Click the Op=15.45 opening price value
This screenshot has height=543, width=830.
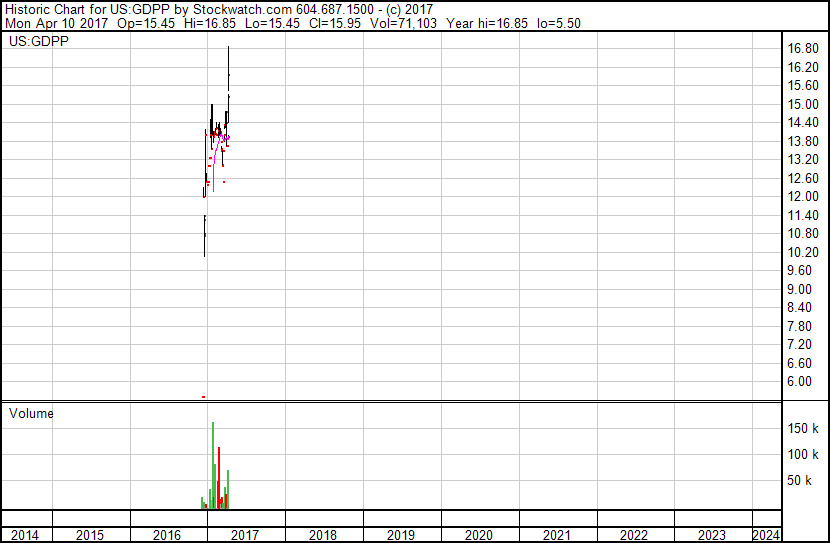point(146,23)
